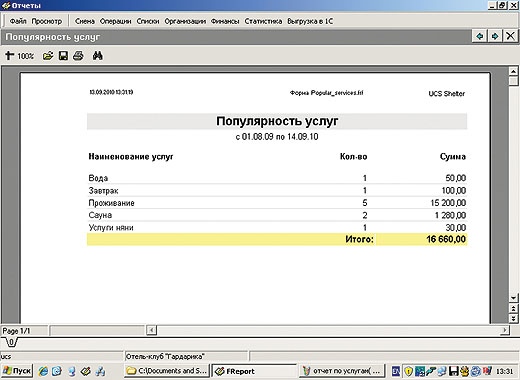This screenshot has width=520, height=380.
Task: Open the Файл menu
Action: coord(18,21)
